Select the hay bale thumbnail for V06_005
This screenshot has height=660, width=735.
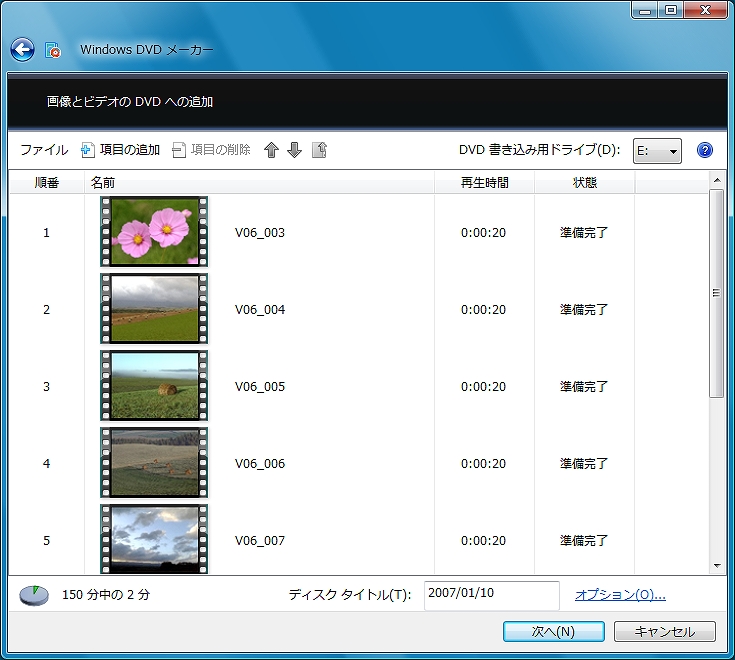[154, 386]
